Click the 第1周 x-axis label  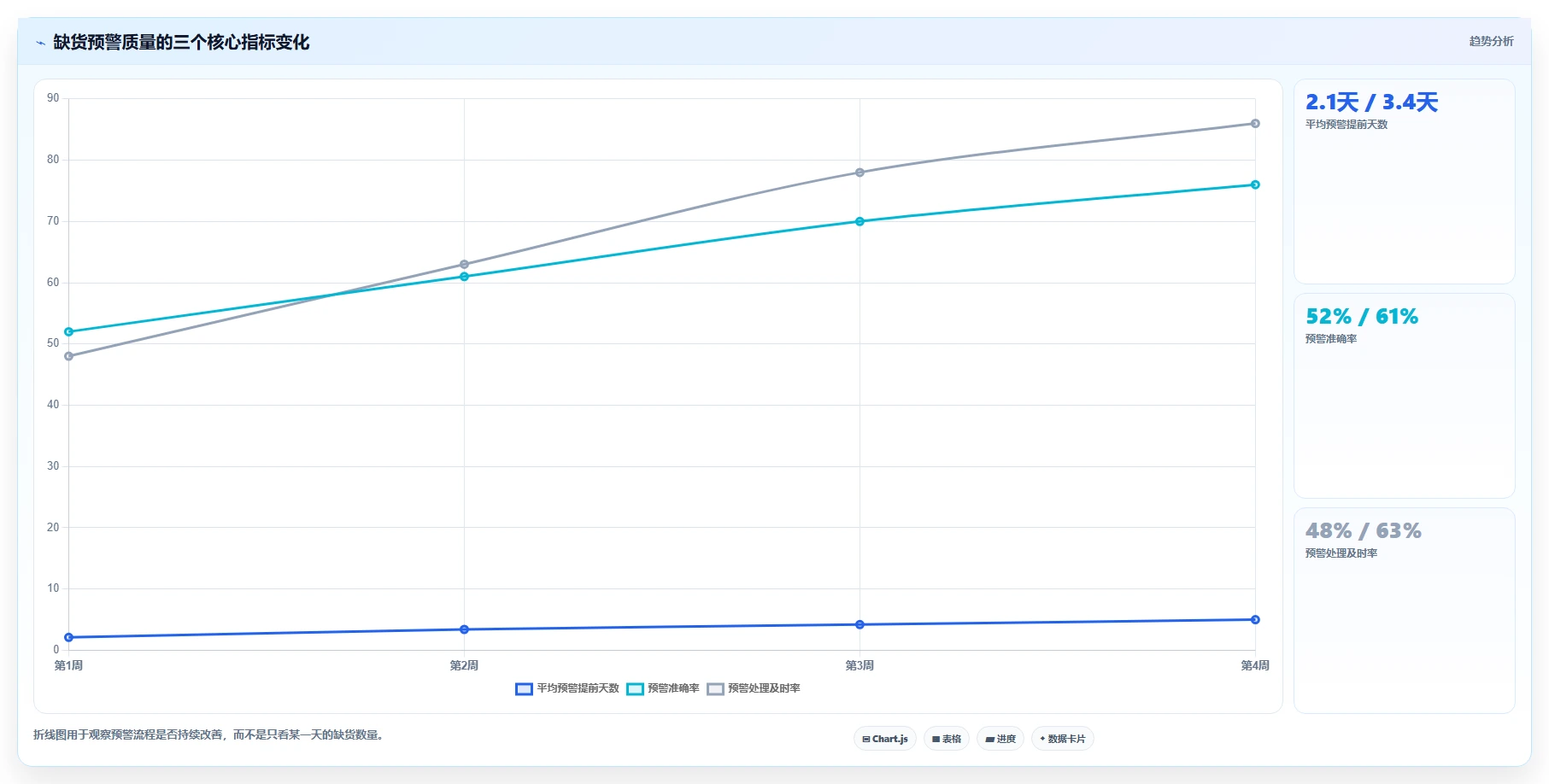click(x=68, y=665)
